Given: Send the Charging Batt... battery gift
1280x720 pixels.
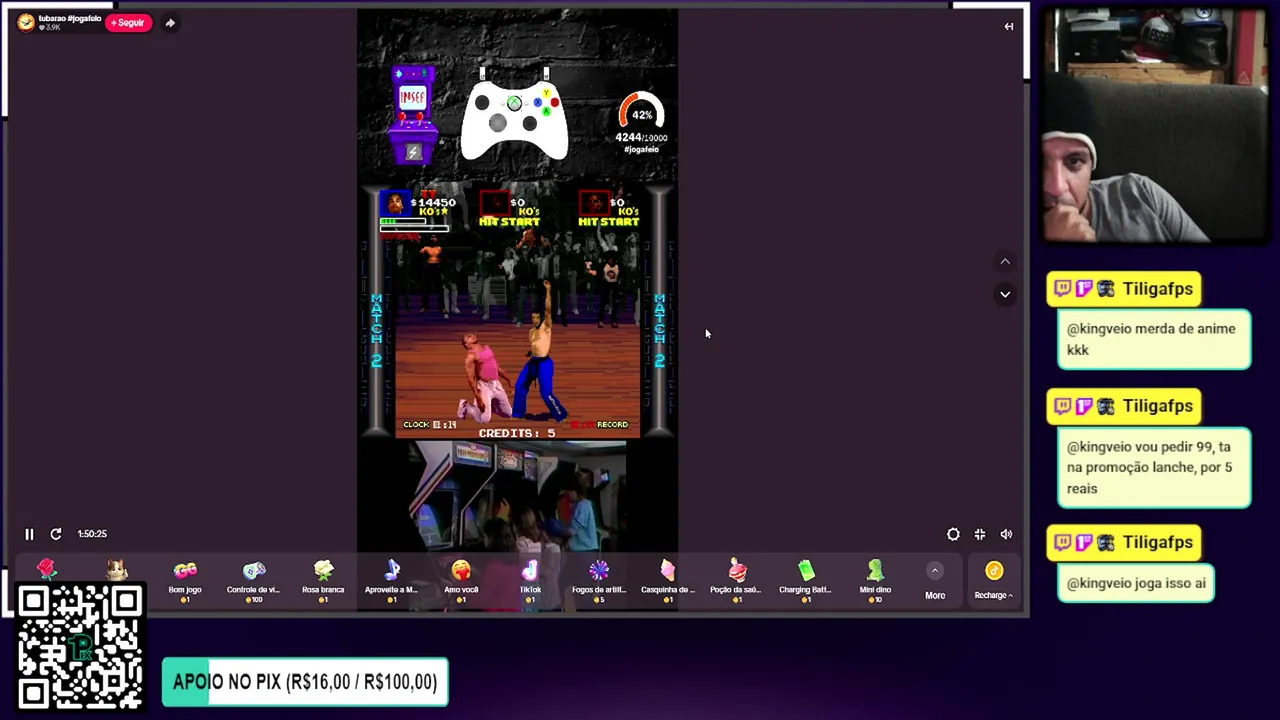Looking at the screenshot, I should coord(806,579).
